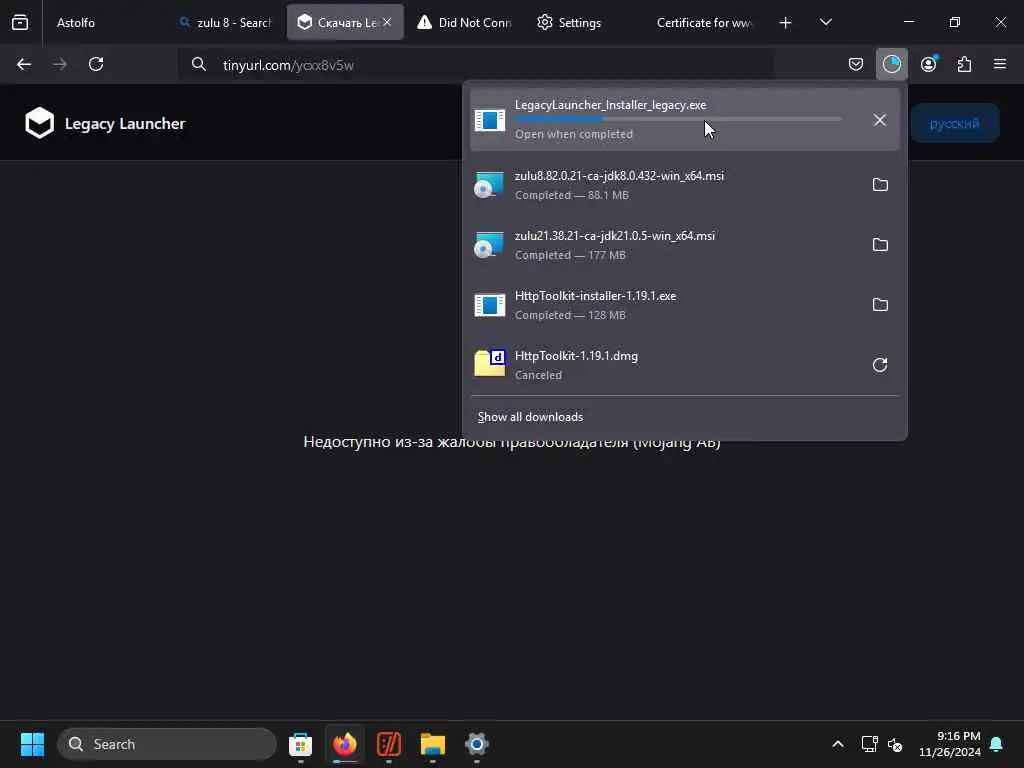Open the Firefox account icon
The height and width of the screenshot is (768, 1024).
pyautogui.click(x=928, y=64)
